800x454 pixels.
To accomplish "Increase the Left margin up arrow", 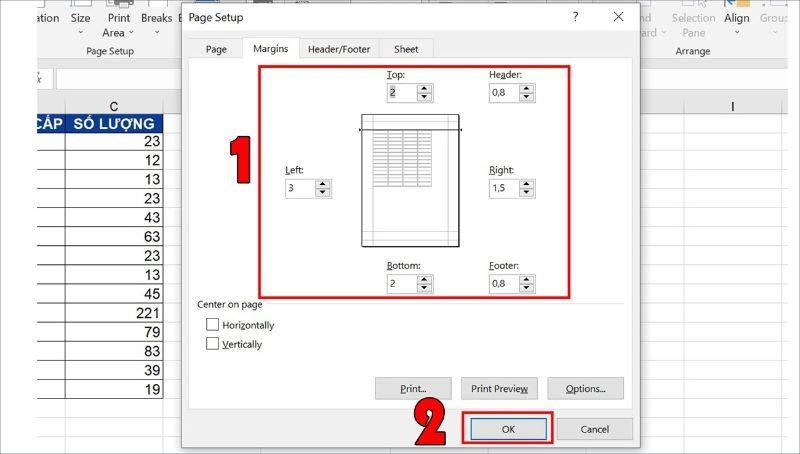I will coord(322,184).
